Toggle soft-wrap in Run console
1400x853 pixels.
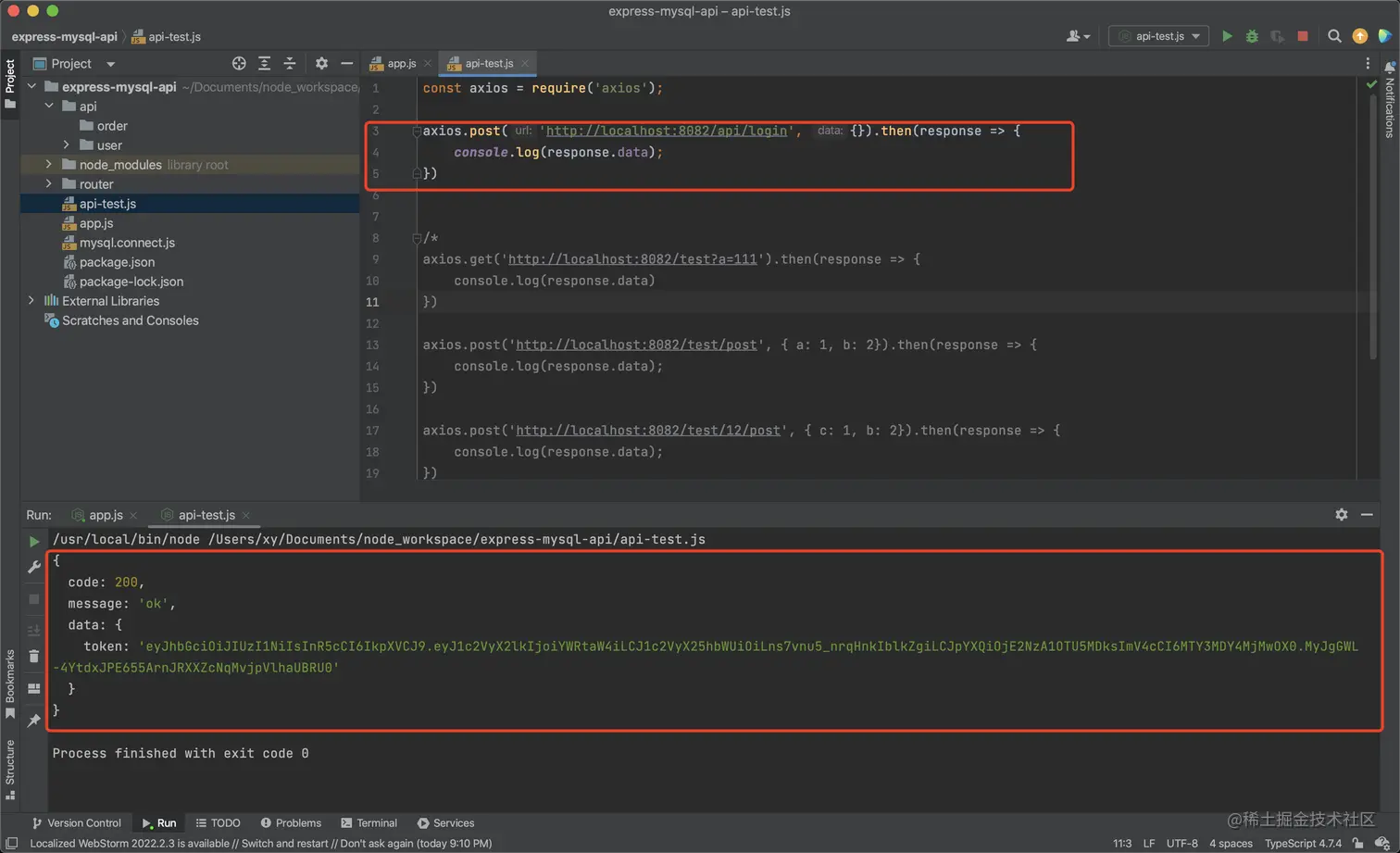[x=34, y=630]
